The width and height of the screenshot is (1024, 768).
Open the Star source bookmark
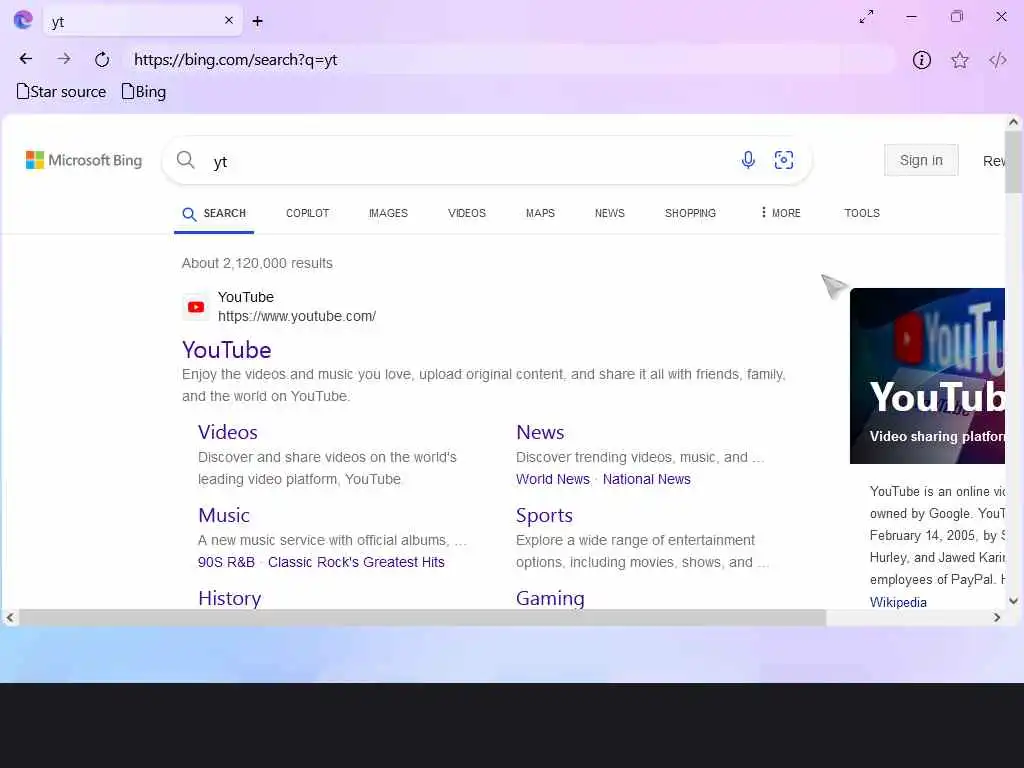coord(61,91)
